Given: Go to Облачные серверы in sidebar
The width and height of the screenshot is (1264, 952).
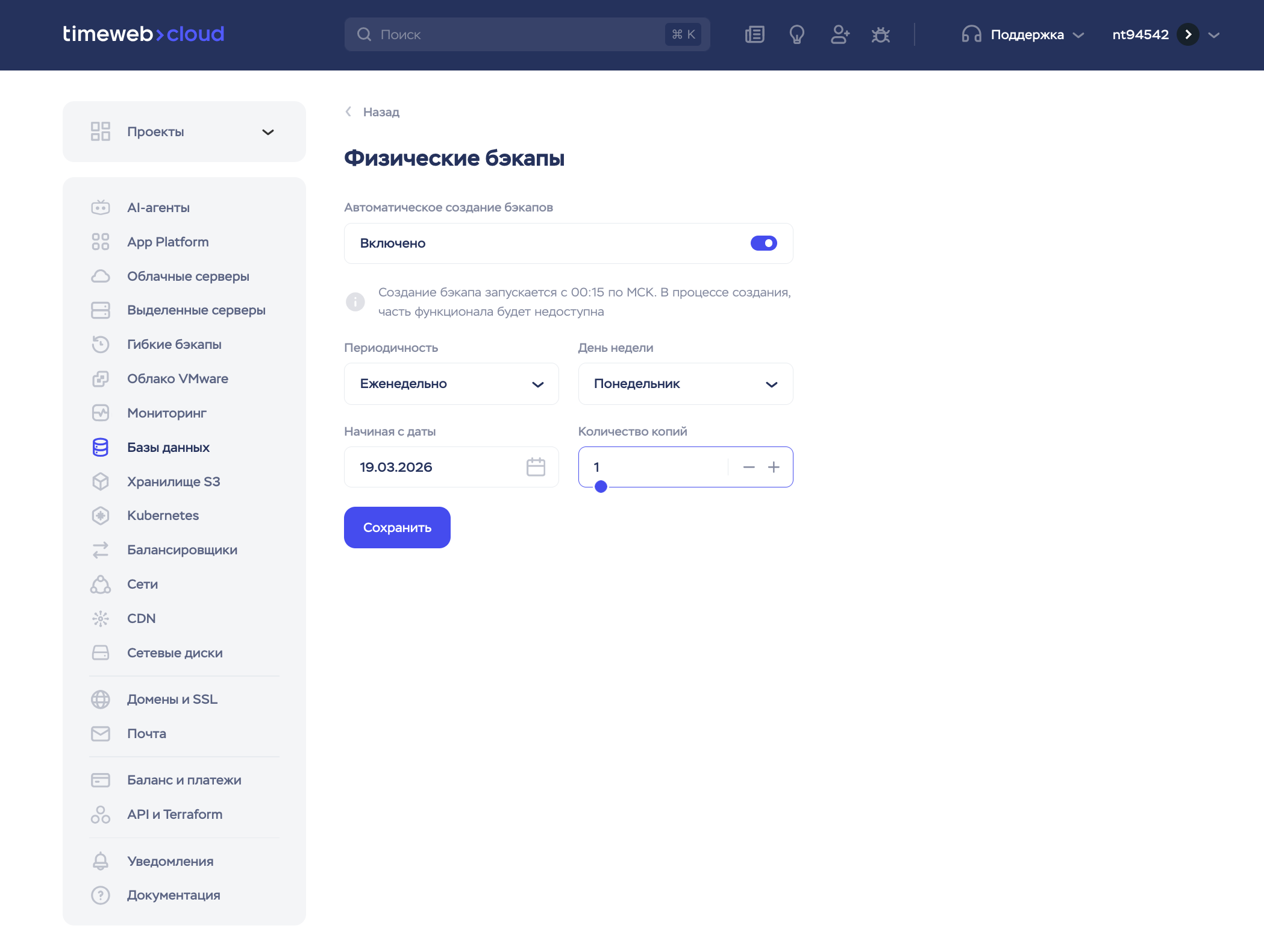Looking at the screenshot, I should [188, 277].
